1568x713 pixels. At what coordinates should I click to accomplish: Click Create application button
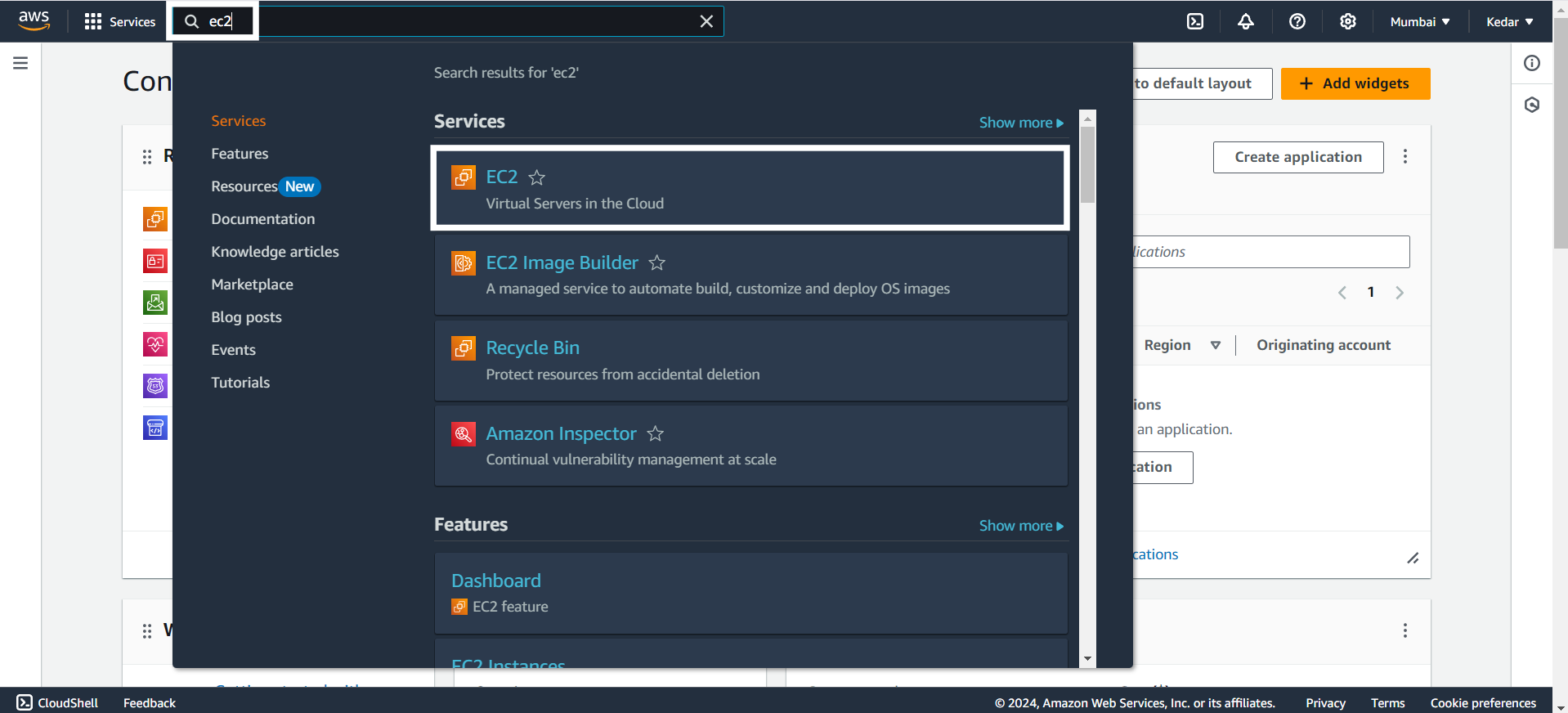1297,157
